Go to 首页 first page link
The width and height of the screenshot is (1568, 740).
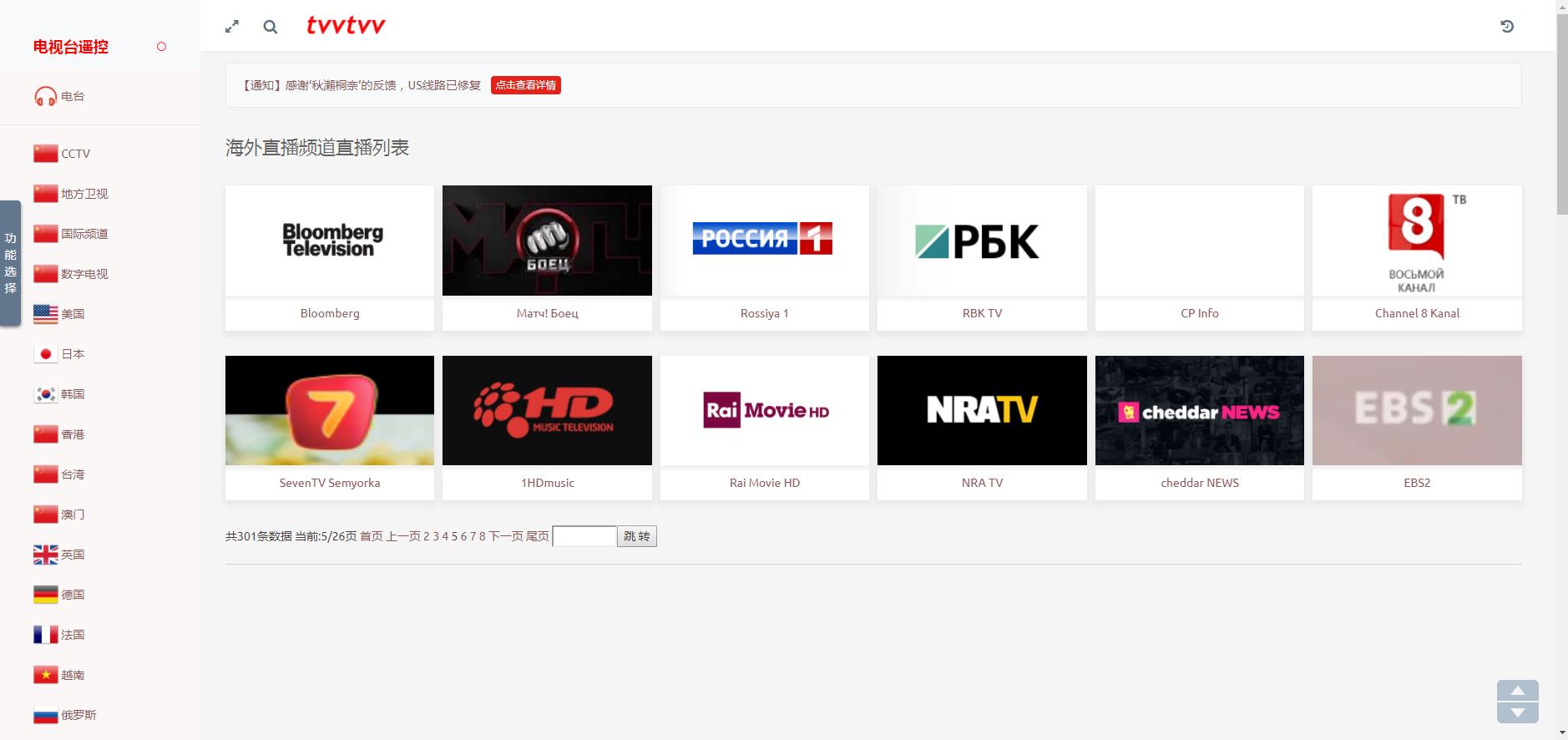pos(372,536)
